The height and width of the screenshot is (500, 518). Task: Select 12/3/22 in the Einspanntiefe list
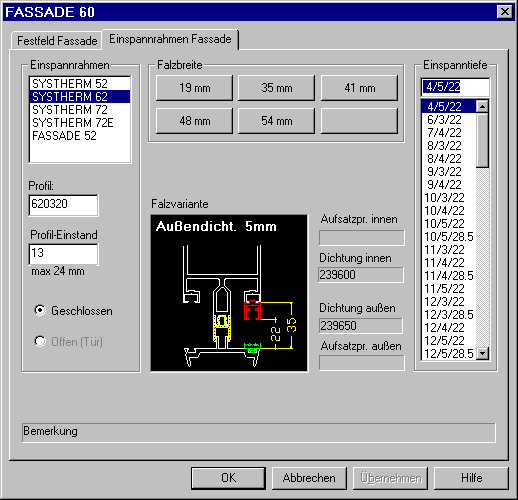click(449, 302)
